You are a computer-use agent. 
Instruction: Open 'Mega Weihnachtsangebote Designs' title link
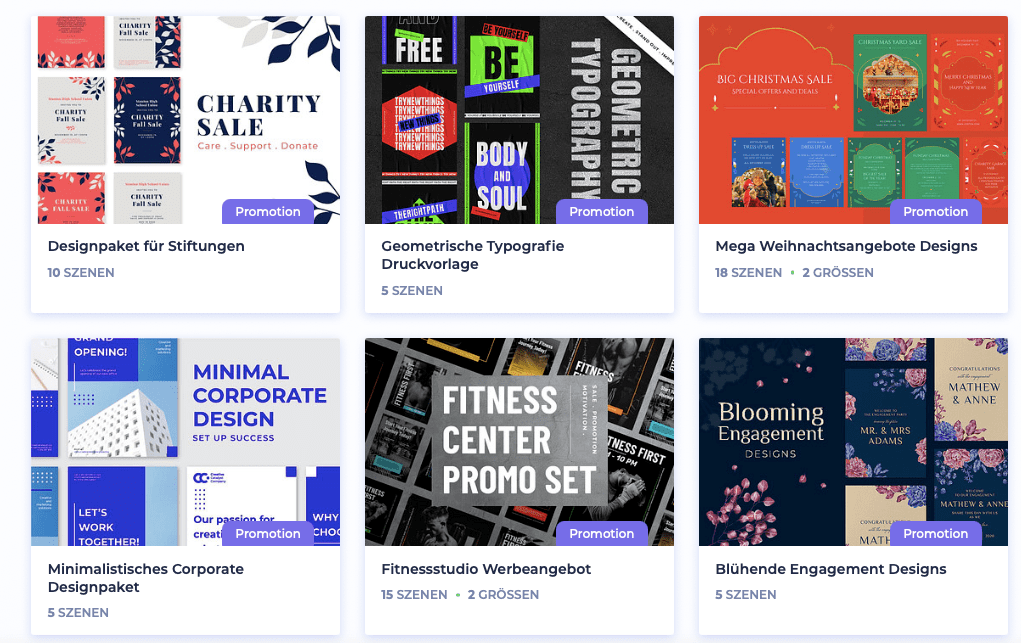point(846,246)
